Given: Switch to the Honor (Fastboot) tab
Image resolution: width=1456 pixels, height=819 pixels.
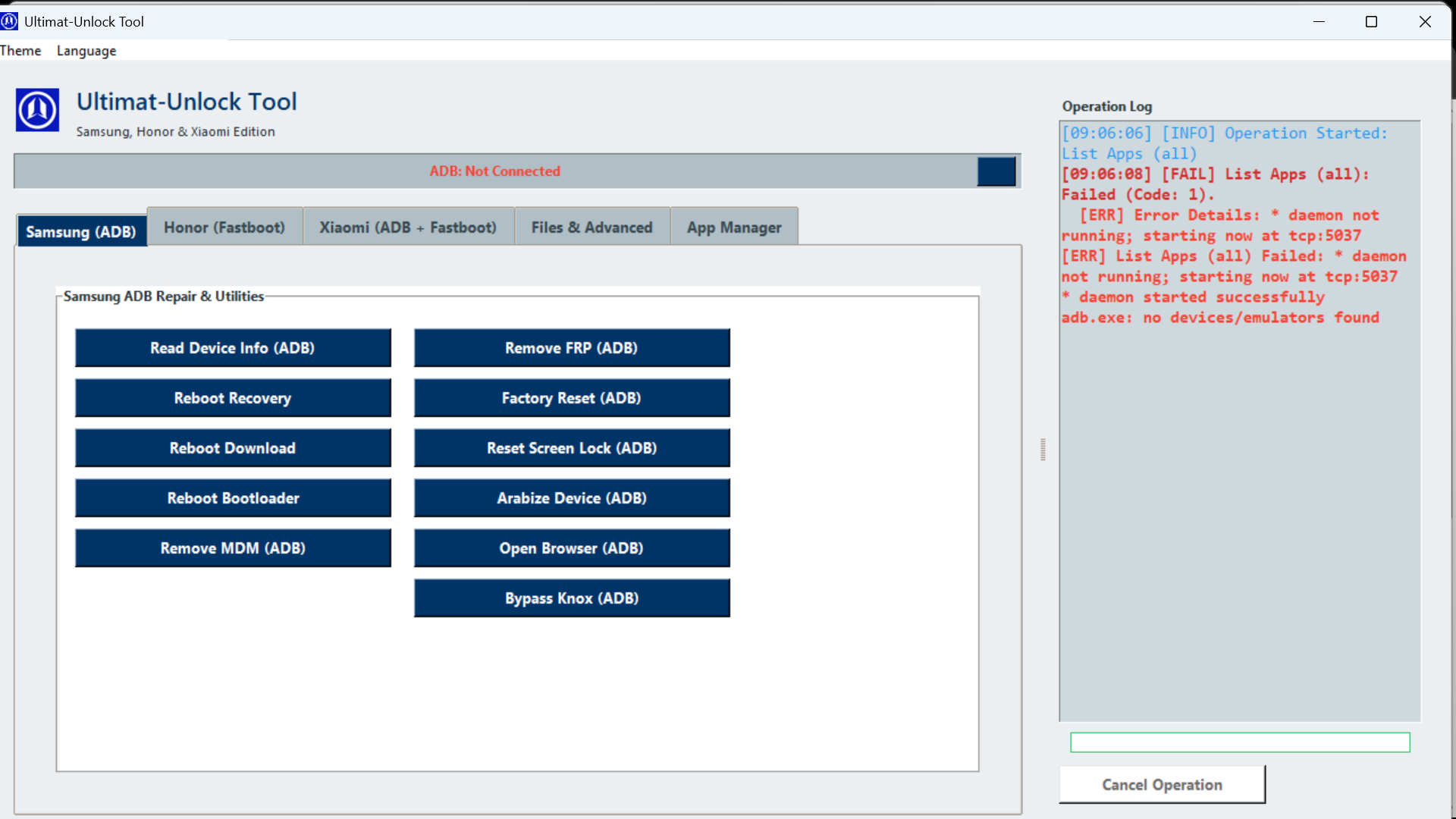Looking at the screenshot, I should click(224, 227).
